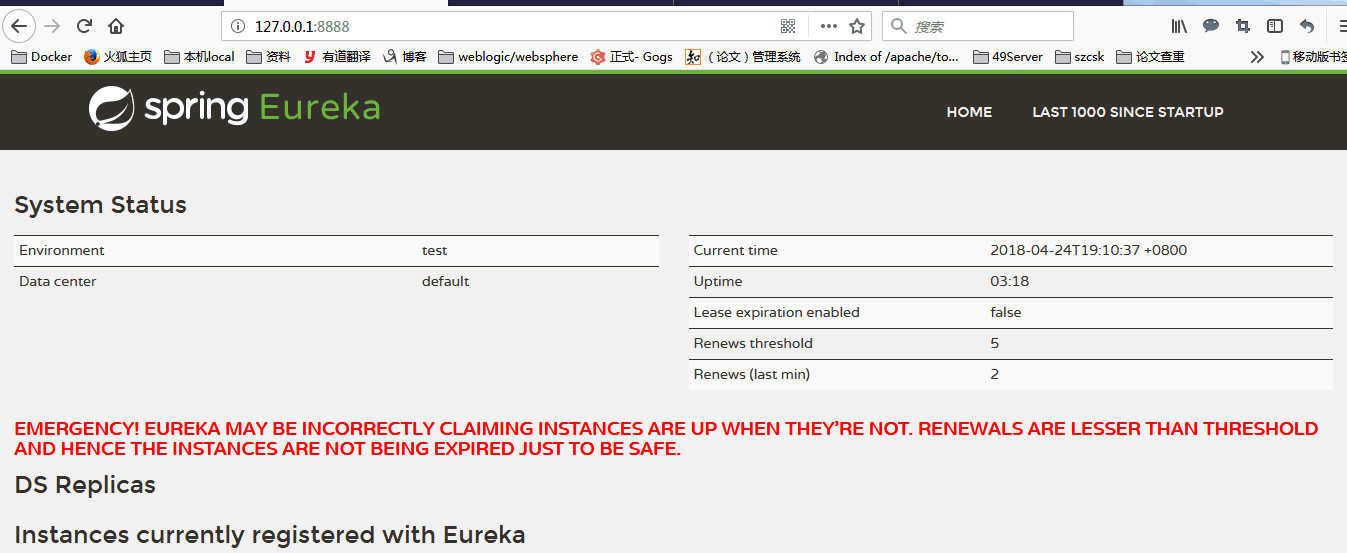Open the 论文查重 bookmark folder
This screenshot has width=1347, height=553.
[x=1150, y=57]
